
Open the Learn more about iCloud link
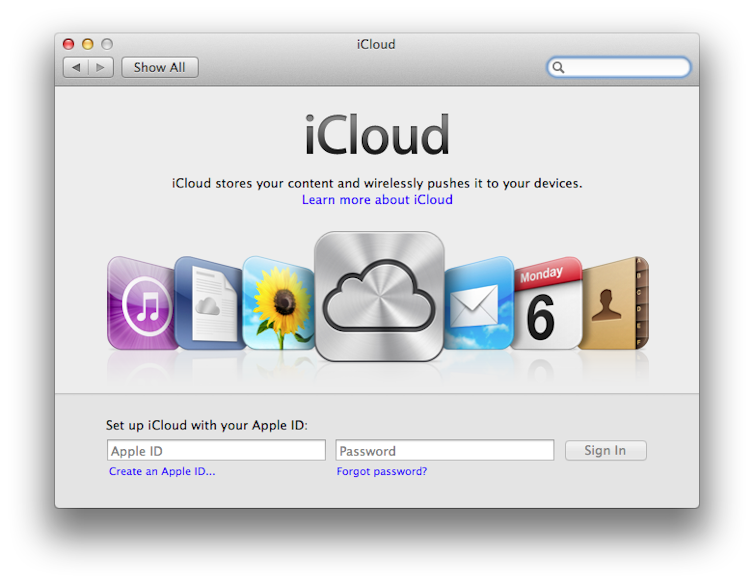377,200
